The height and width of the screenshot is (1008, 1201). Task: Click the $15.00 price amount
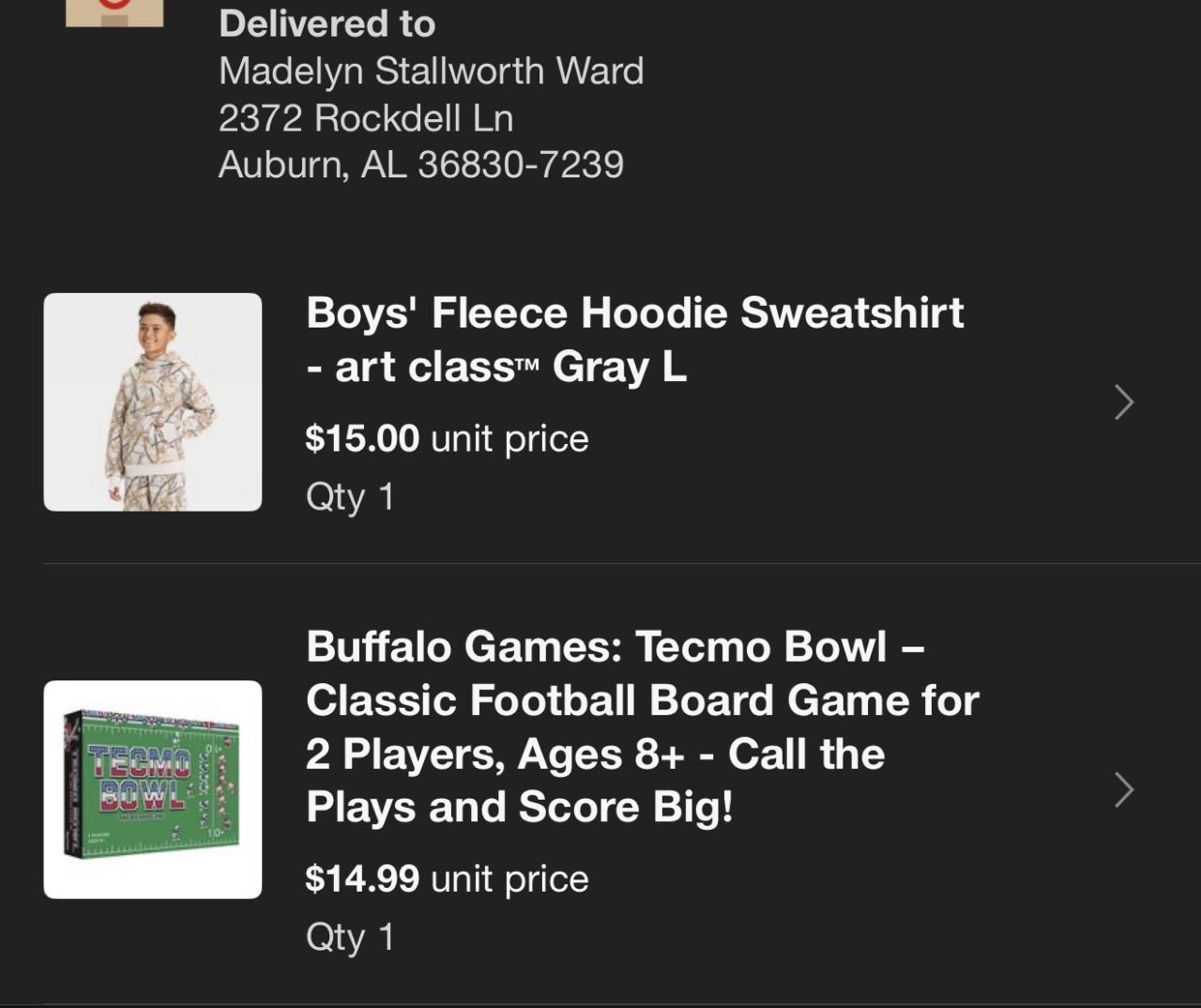point(362,438)
